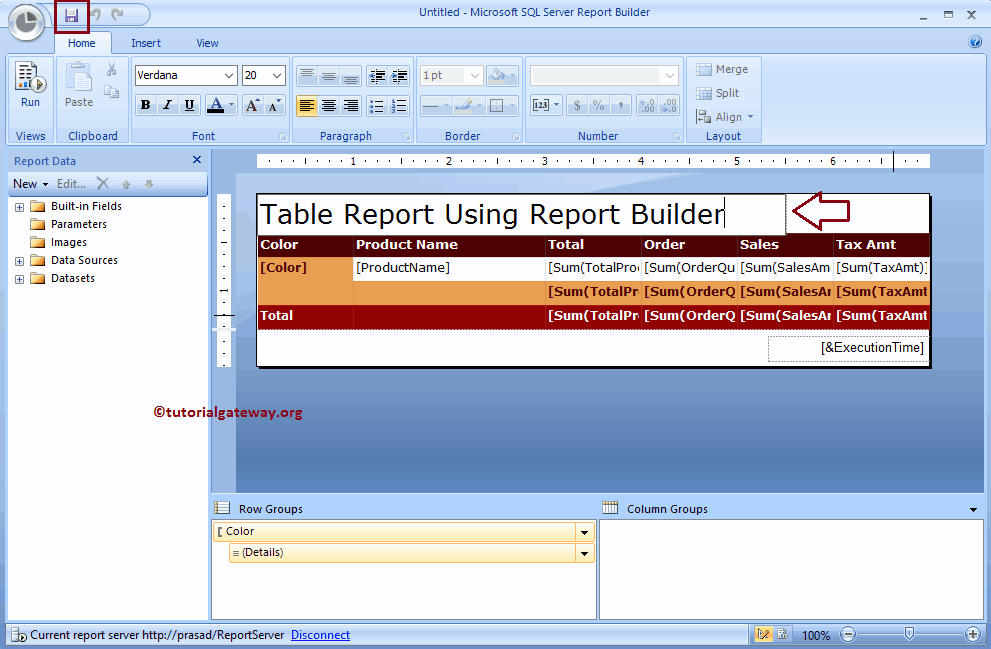Image resolution: width=991 pixels, height=649 pixels.
Task: Open the New dropdown in Report Data
Action: pos(30,183)
